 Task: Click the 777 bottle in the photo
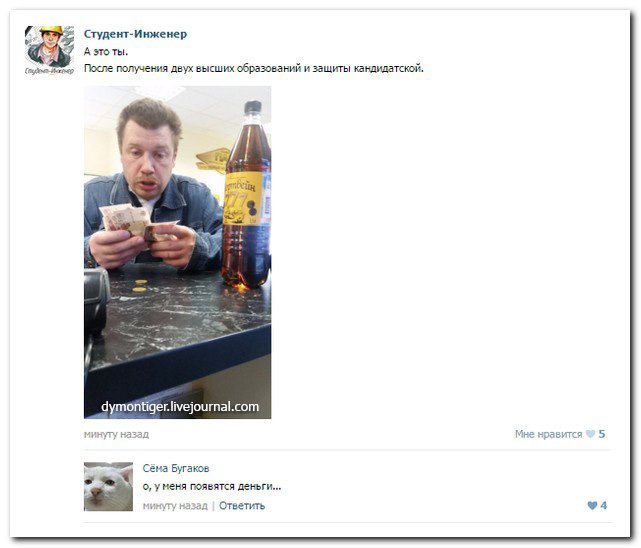point(247,194)
